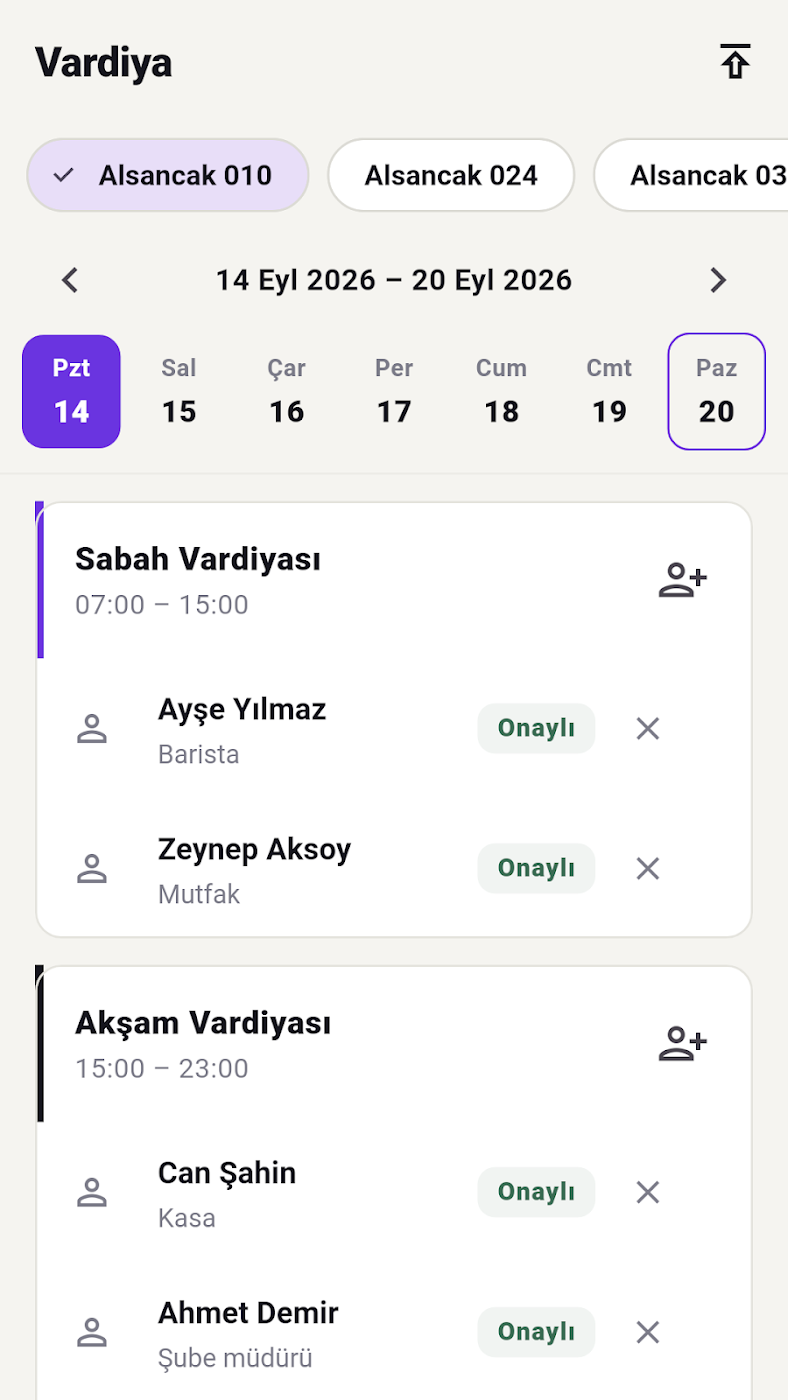The width and height of the screenshot is (788, 1400).
Task: Click Onaylı status badge for Ahmet Demir
Action: pos(536,1332)
